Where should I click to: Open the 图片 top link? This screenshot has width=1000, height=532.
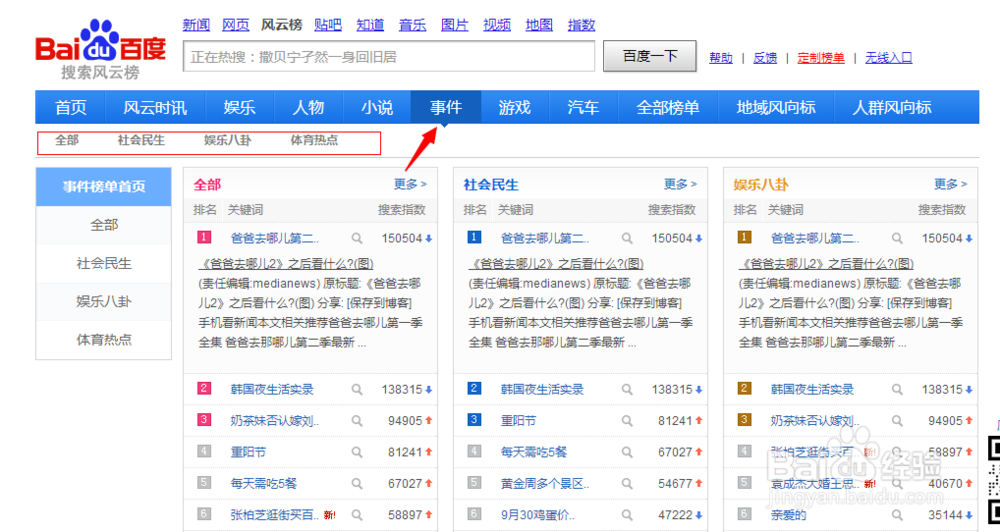click(x=454, y=25)
